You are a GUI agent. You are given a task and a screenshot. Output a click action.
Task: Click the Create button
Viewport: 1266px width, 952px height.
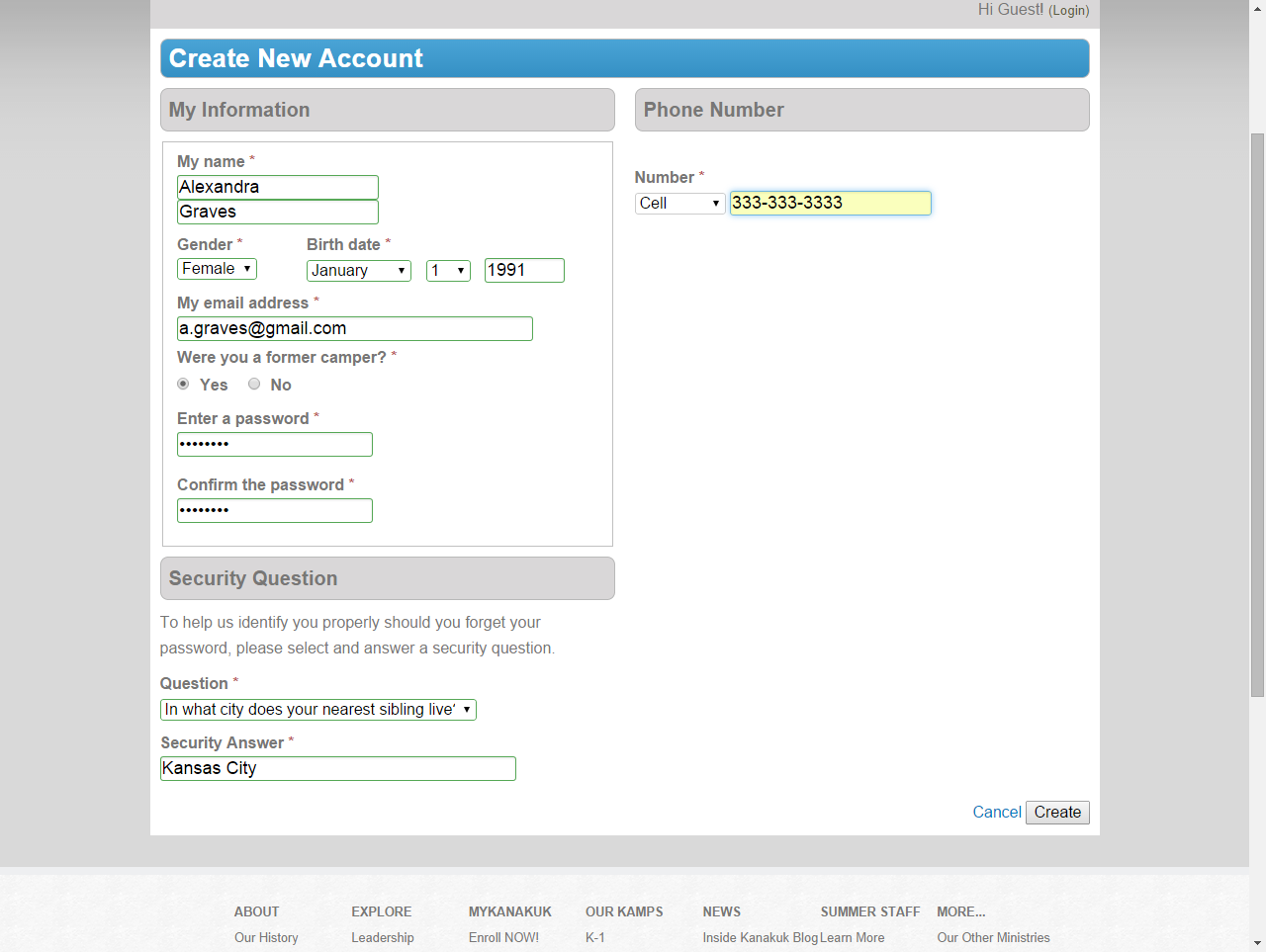[x=1057, y=813]
